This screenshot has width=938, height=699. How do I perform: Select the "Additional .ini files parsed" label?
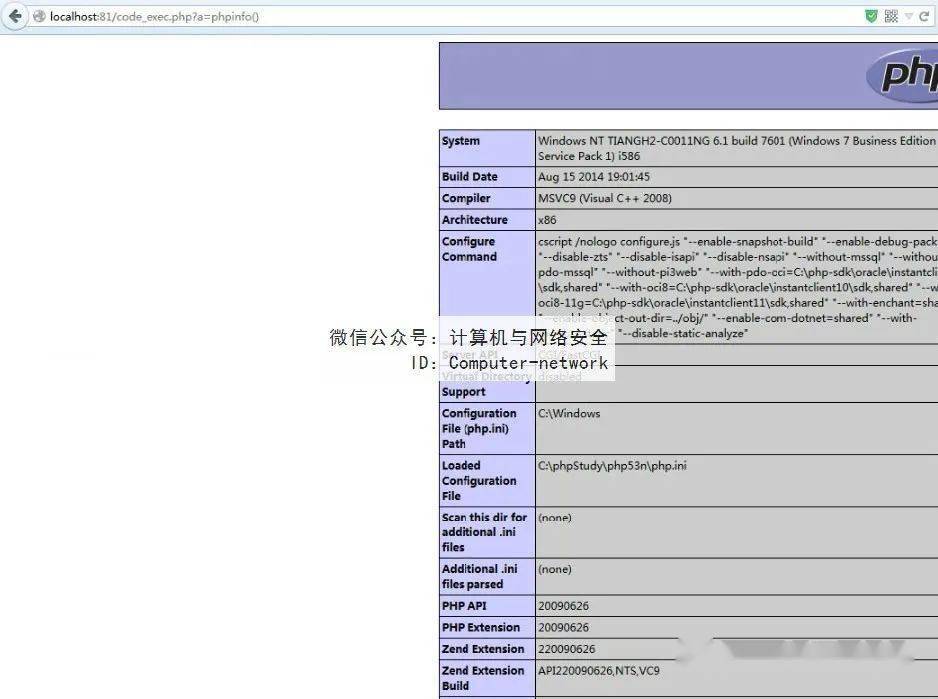coord(479,576)
